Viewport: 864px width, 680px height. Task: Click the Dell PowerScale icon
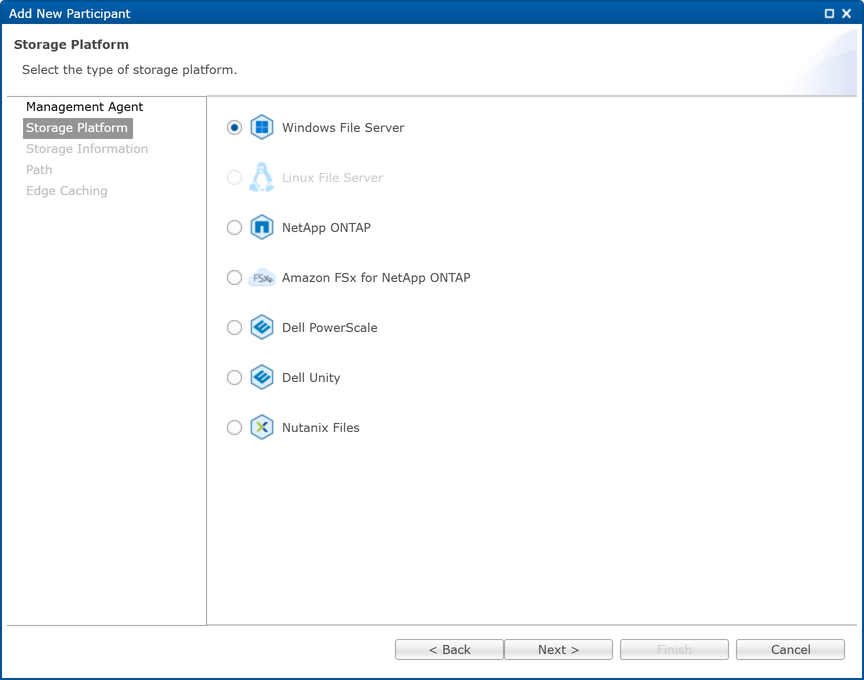pos(262,327)
